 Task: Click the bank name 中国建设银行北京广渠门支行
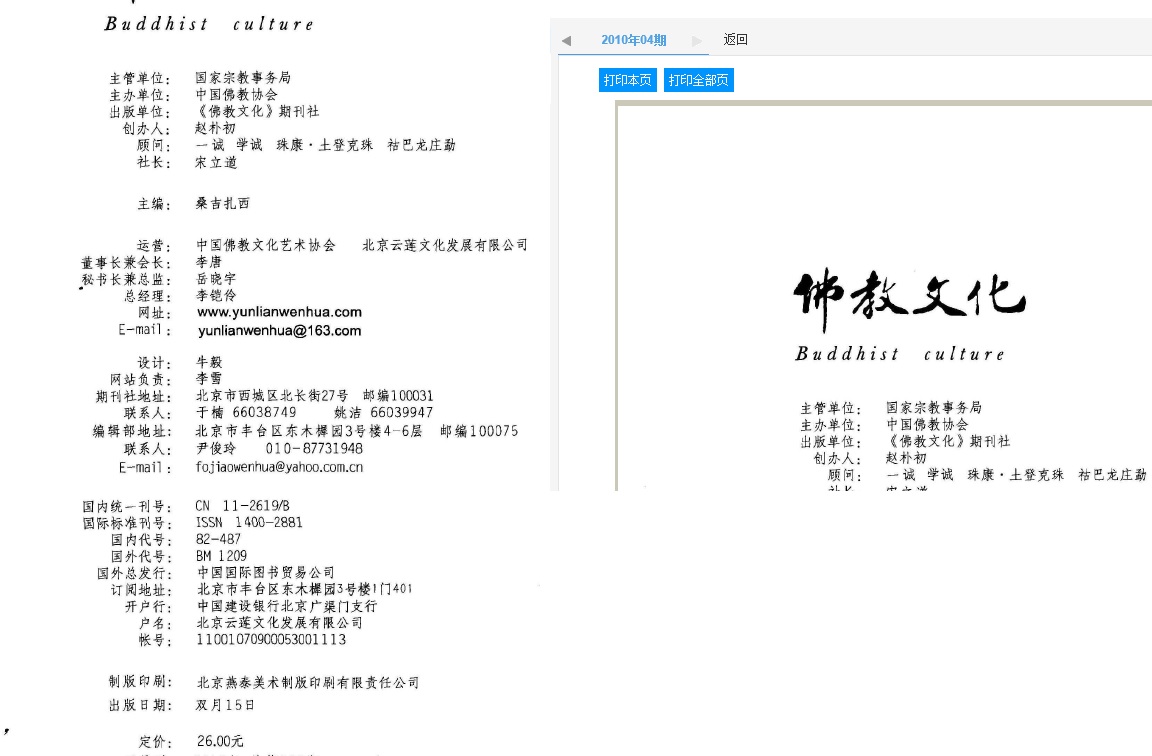287,606
